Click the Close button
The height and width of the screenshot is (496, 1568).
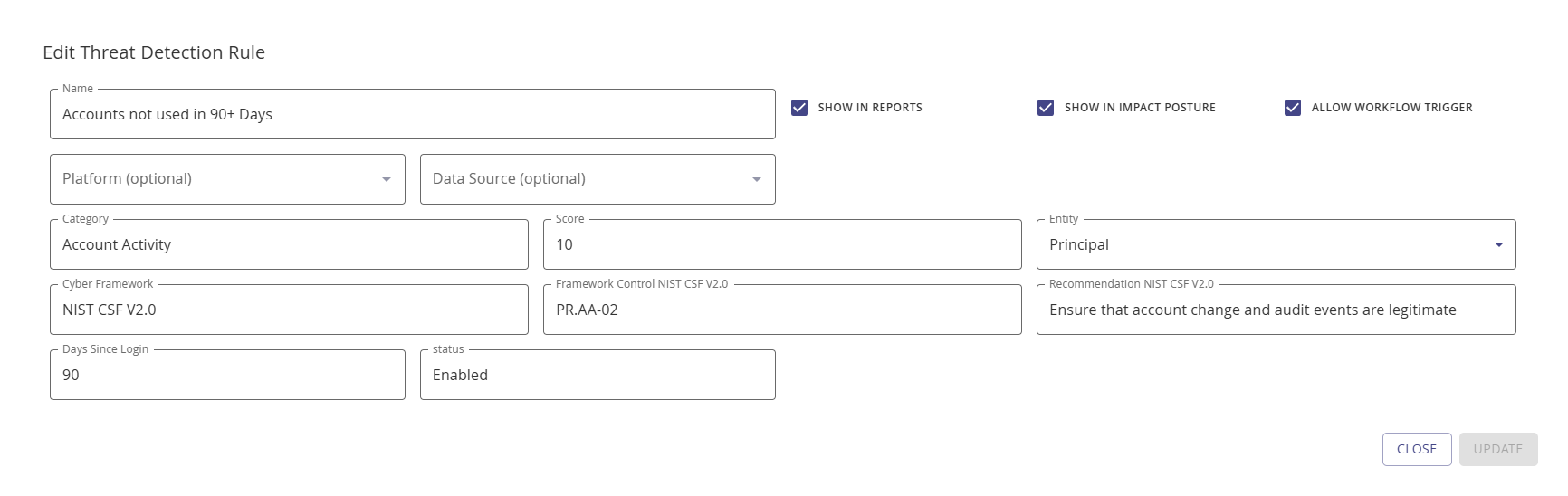(x=1416, y=449)
